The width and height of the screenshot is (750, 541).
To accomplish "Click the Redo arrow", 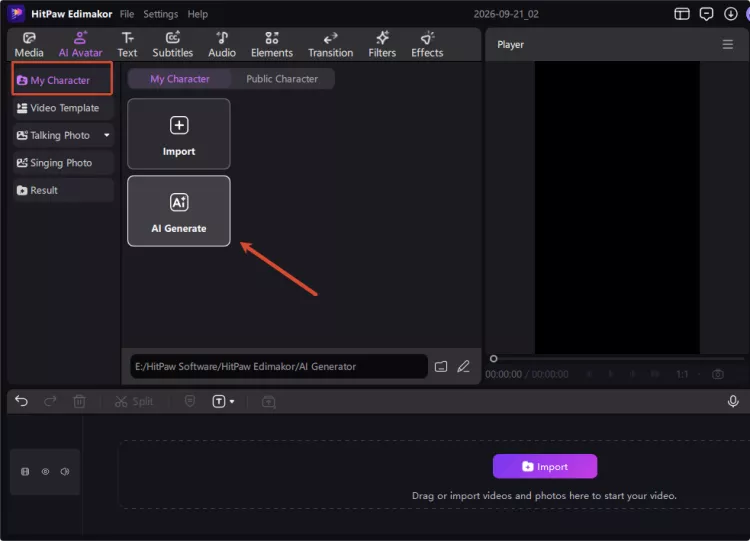I will pos(50,401).
